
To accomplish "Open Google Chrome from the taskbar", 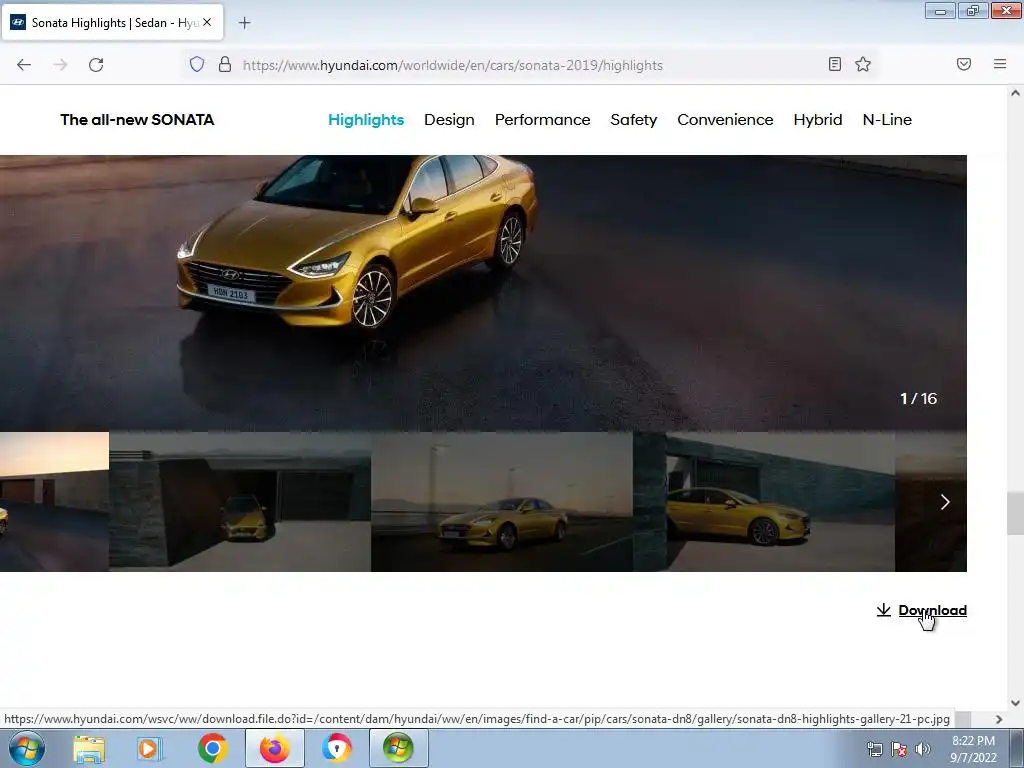I will coord(212,748).
